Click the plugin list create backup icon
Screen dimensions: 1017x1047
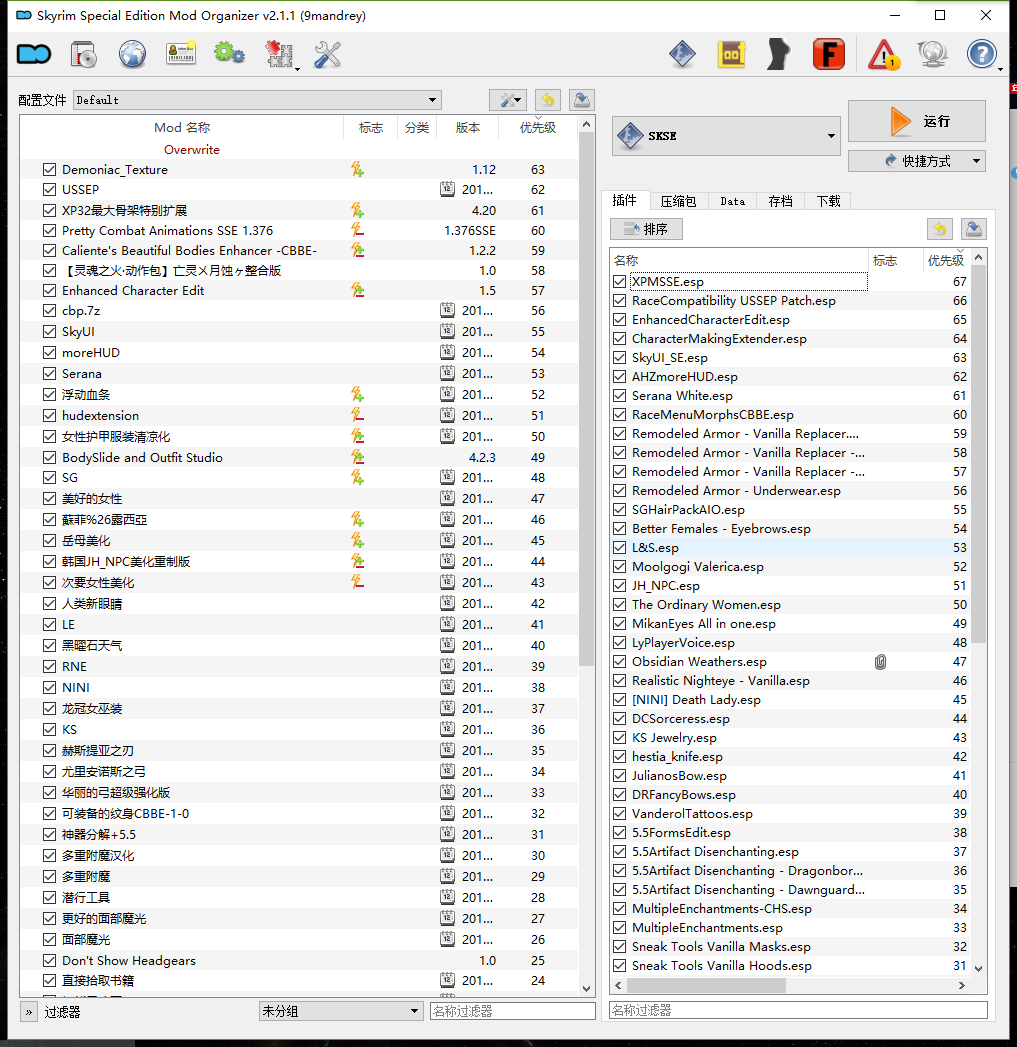[974, 229]
